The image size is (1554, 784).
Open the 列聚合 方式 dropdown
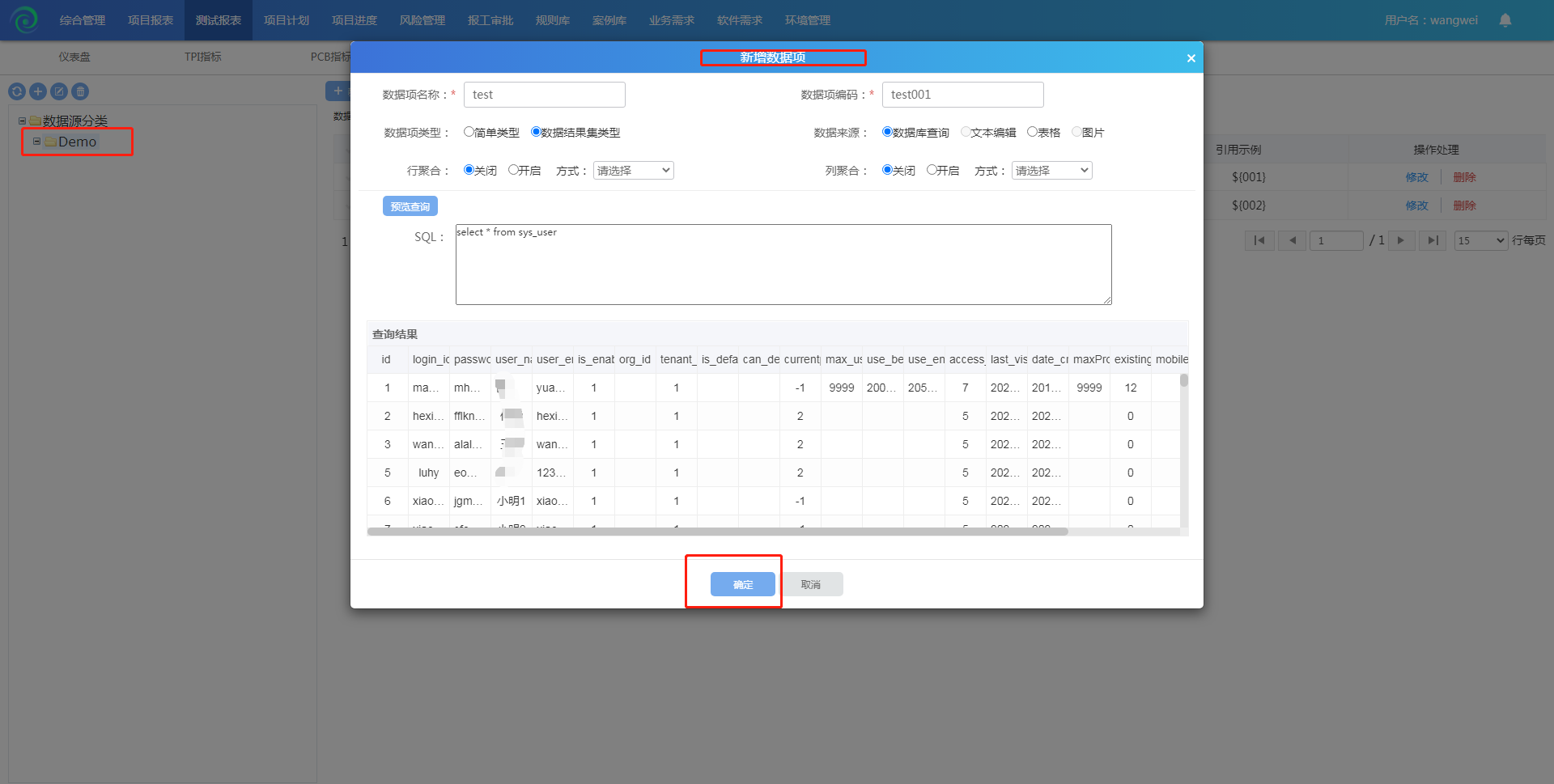pyautogui.click(x=1051, y=171)
